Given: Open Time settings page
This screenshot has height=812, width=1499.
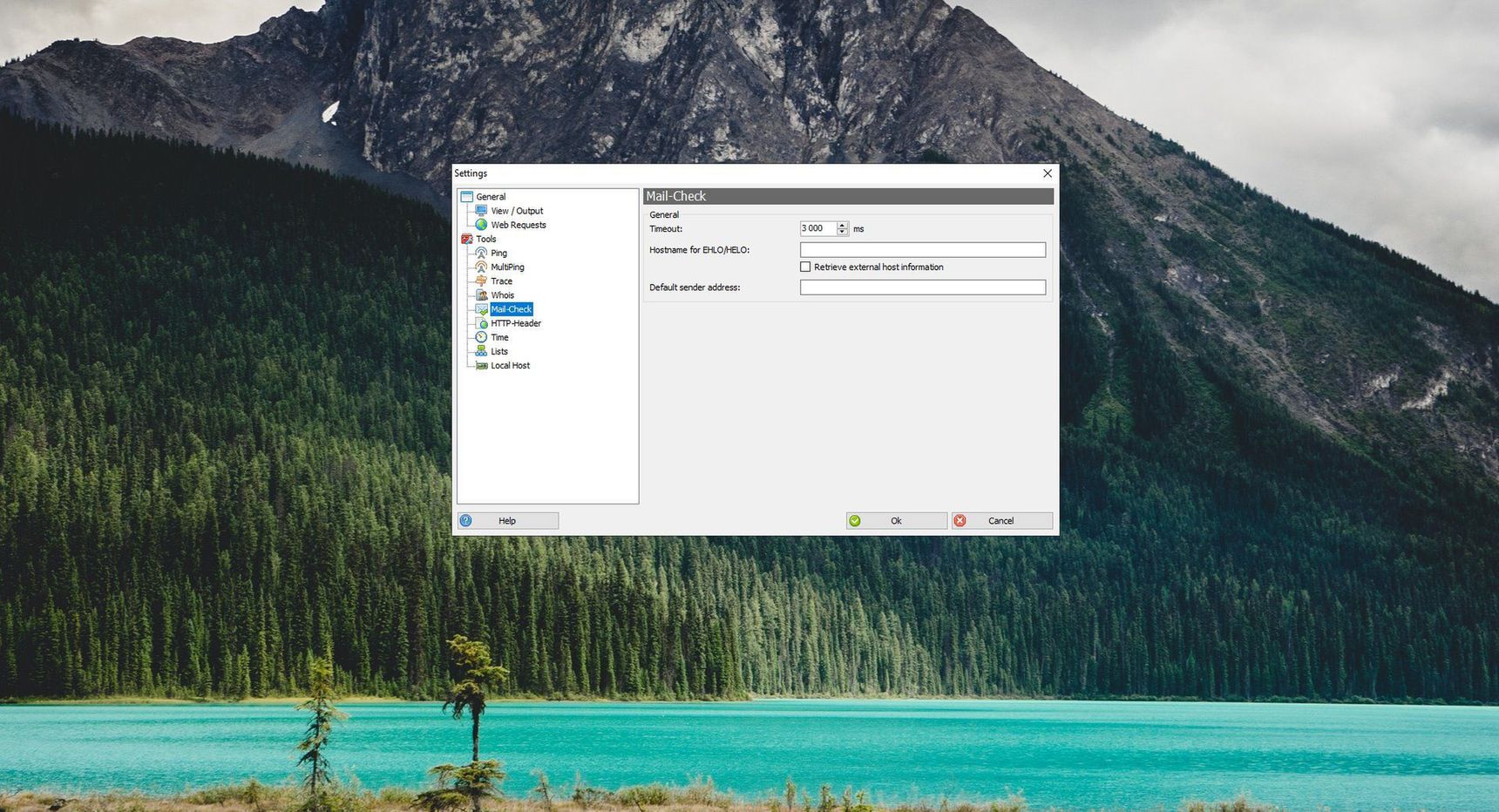Looking at the screenshot, I should [x=499, y=337].
